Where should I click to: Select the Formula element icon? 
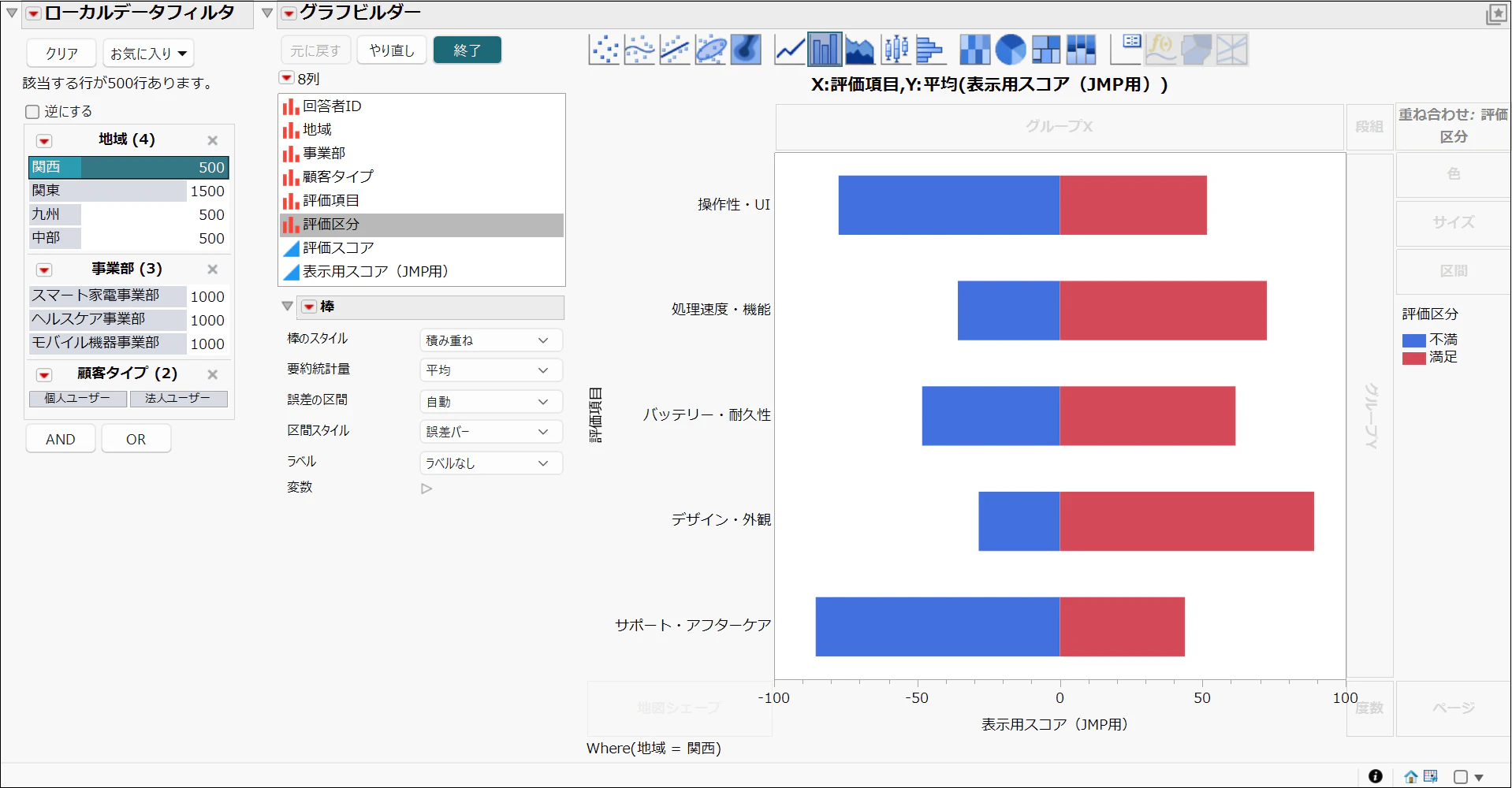(x=1161, y=50)
